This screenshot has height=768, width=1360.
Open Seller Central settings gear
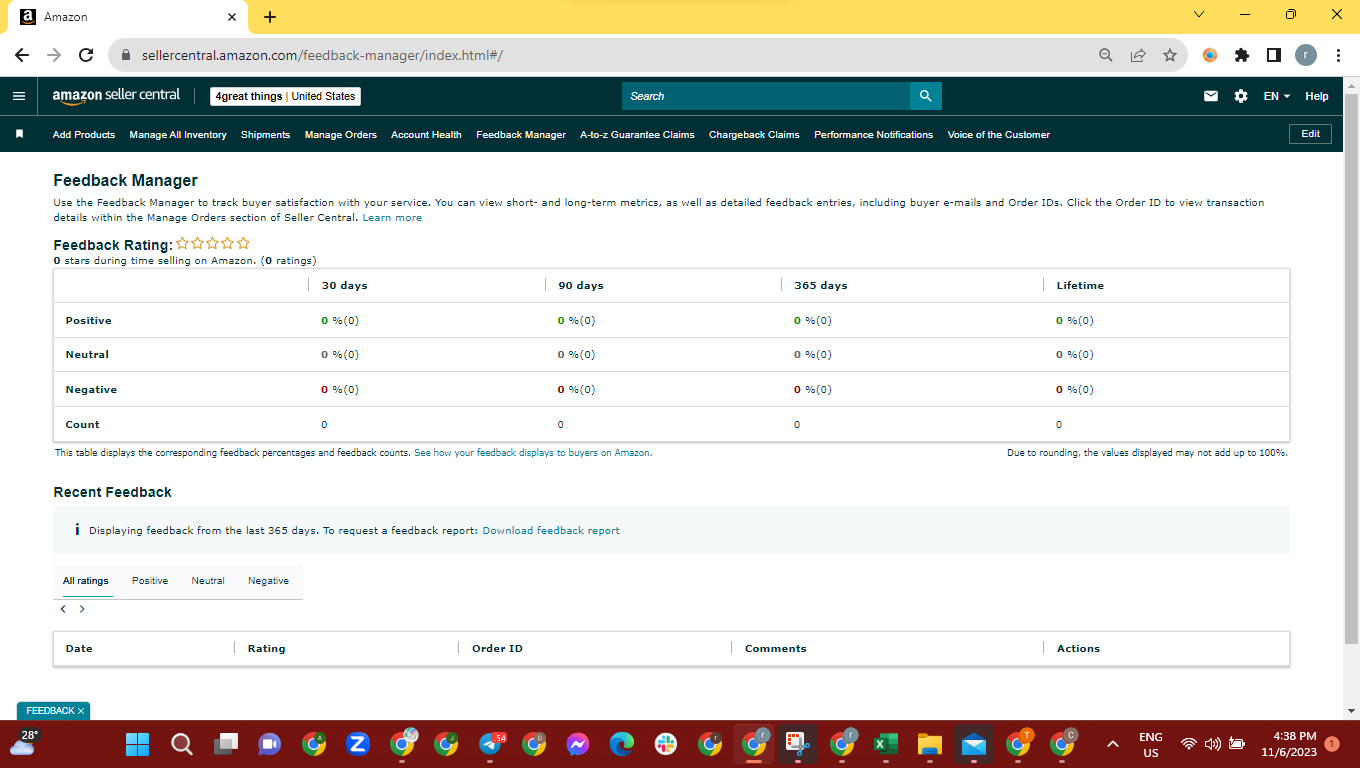coord(1241,96)
